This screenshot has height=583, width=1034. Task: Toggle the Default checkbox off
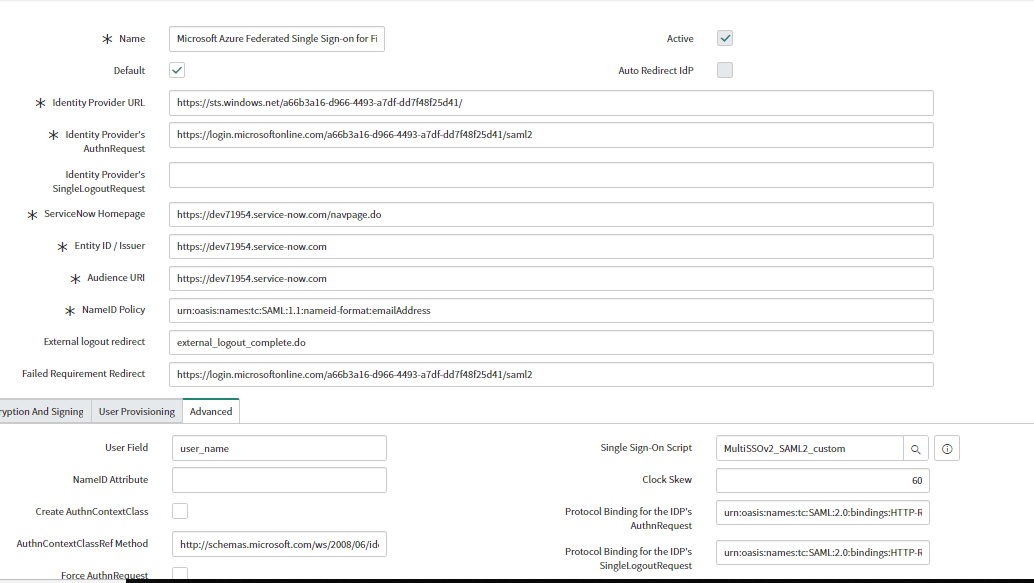[x=176, y=70]
